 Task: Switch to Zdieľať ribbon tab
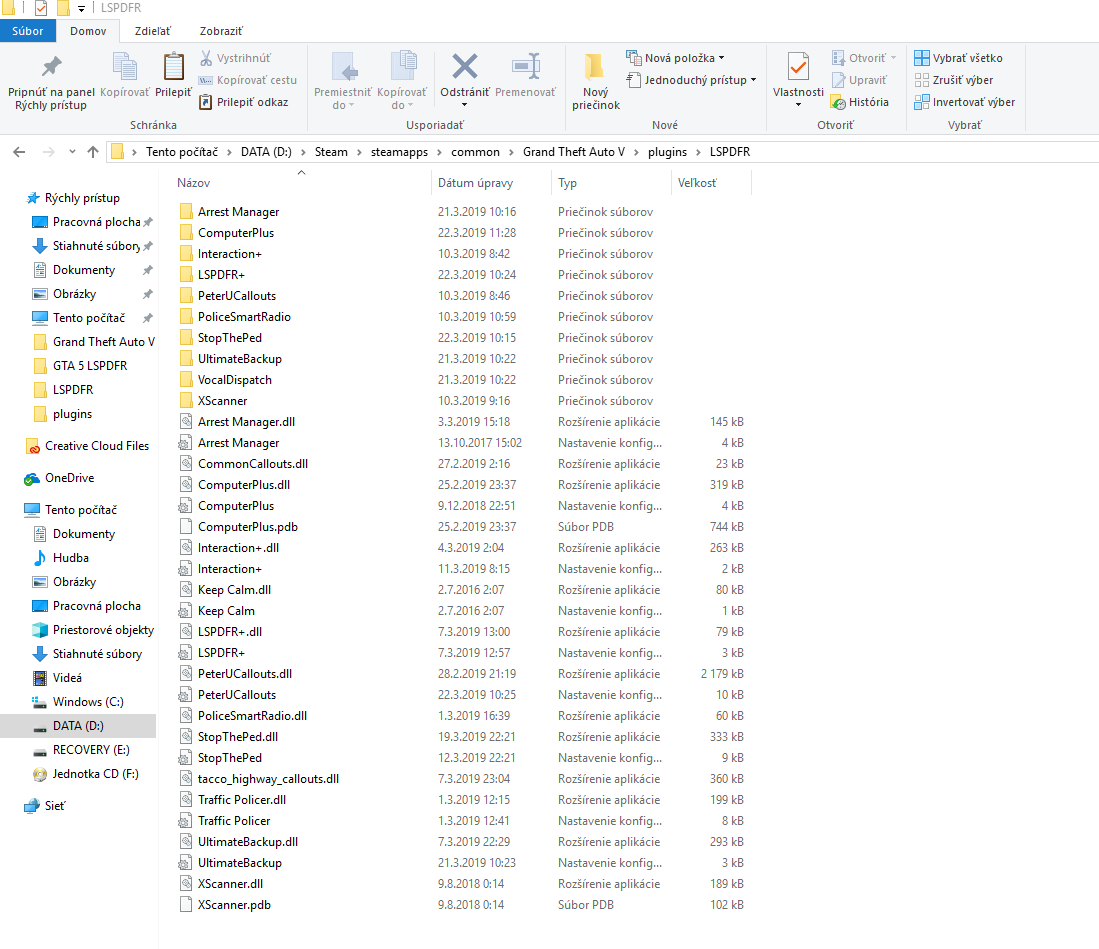pyautogui.click(x=153, y=31)
